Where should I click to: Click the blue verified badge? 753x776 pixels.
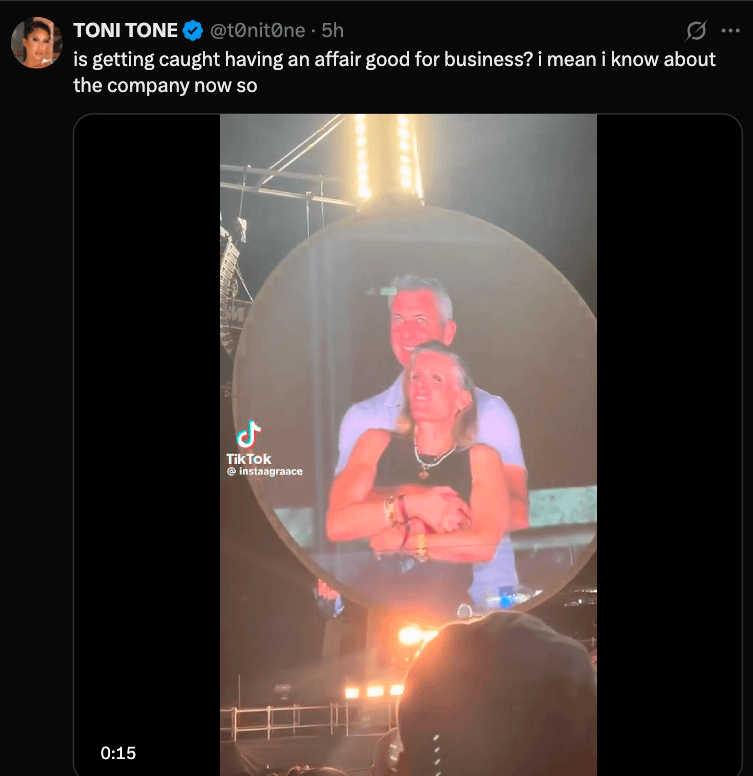pos(193,31)
